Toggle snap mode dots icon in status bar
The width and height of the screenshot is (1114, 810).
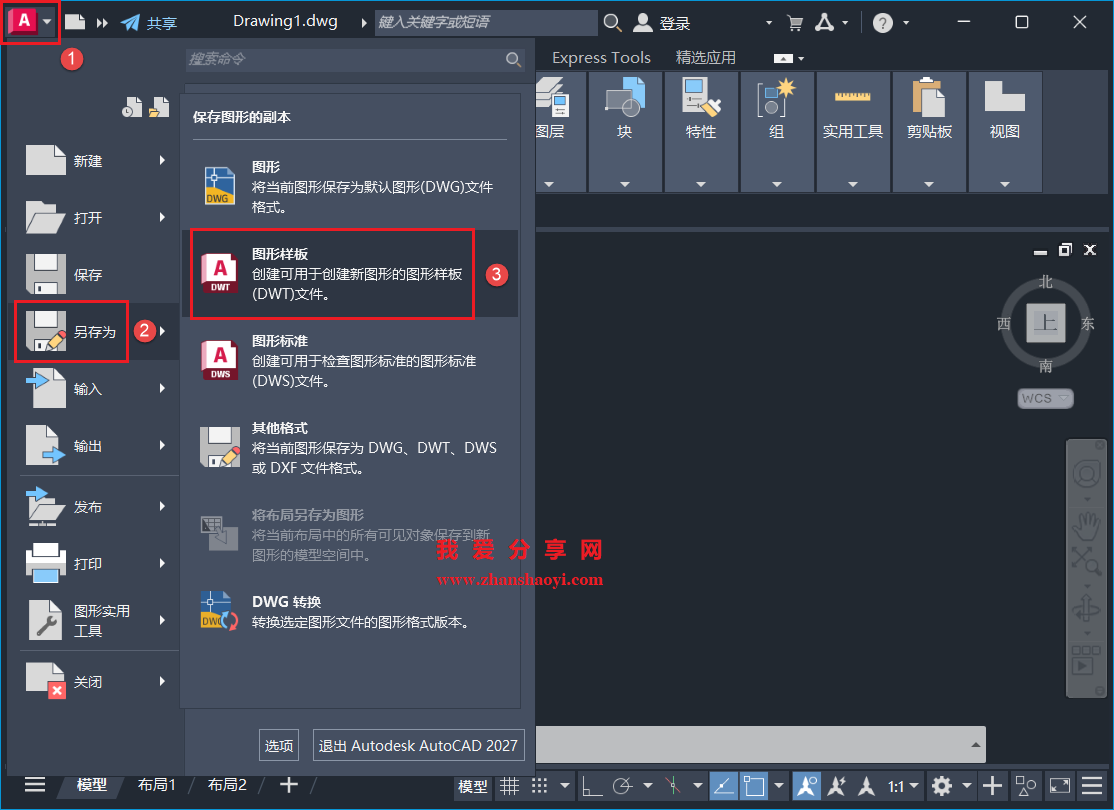click(x=540, y=786)
